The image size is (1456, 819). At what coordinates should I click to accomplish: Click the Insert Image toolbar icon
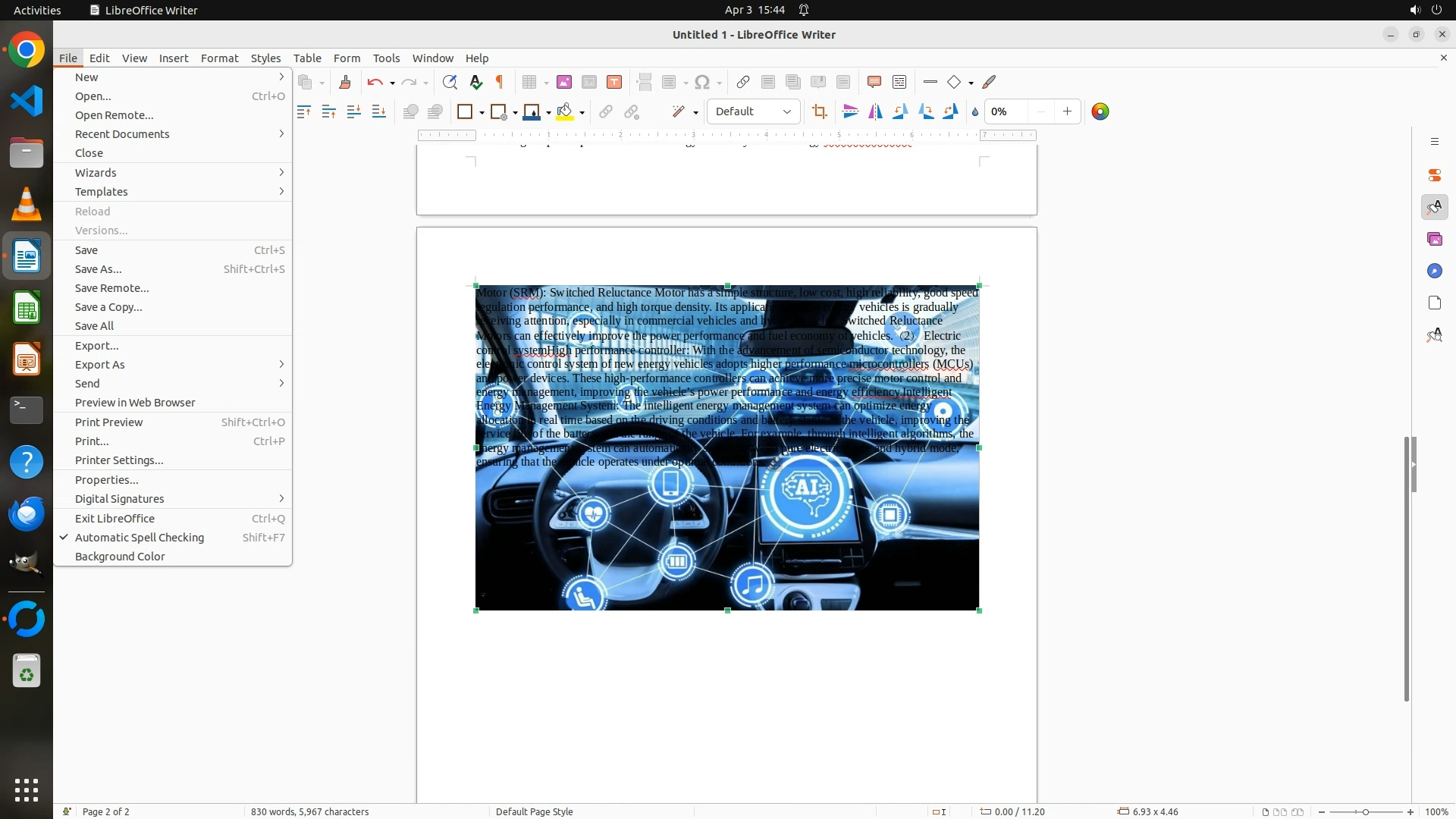pyautogui.click(x=563, y=82)
